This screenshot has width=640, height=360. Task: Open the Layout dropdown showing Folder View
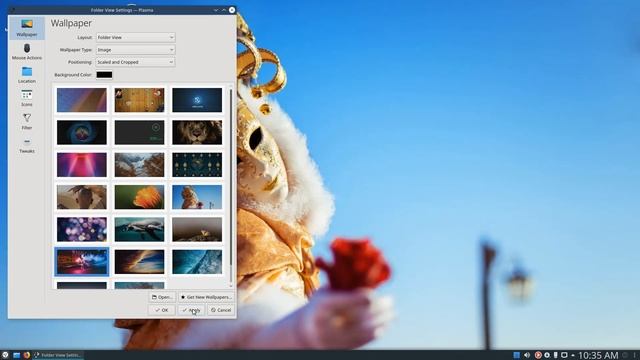pyautogui.click(x=136, y=37)
